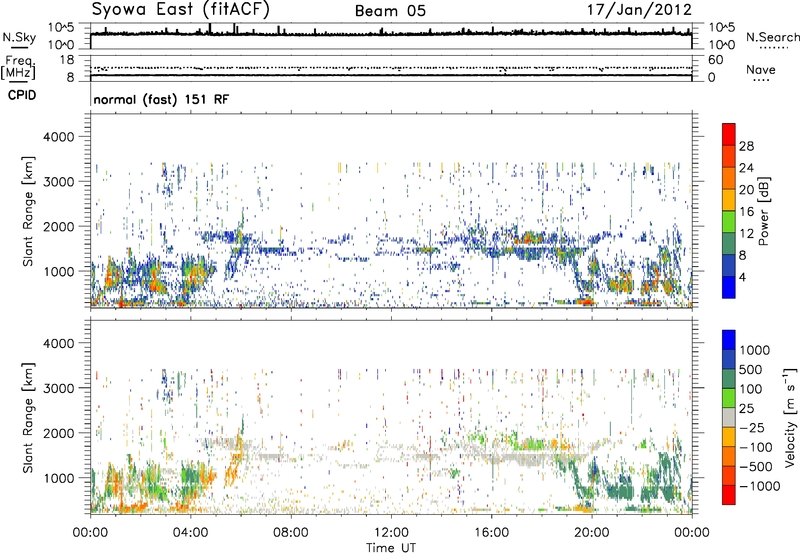
Task: Click the gray segment of the velocity colorbar
Action: coord(729,418)
